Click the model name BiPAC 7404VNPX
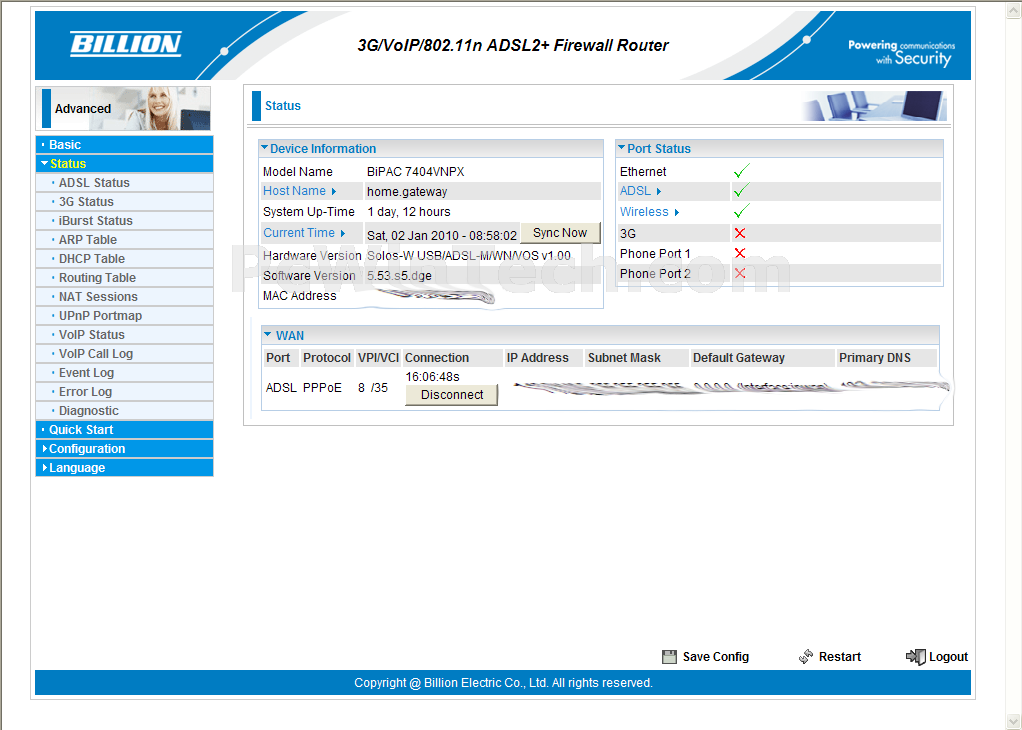Screen dimensions: 1022x730 point(416,171)
